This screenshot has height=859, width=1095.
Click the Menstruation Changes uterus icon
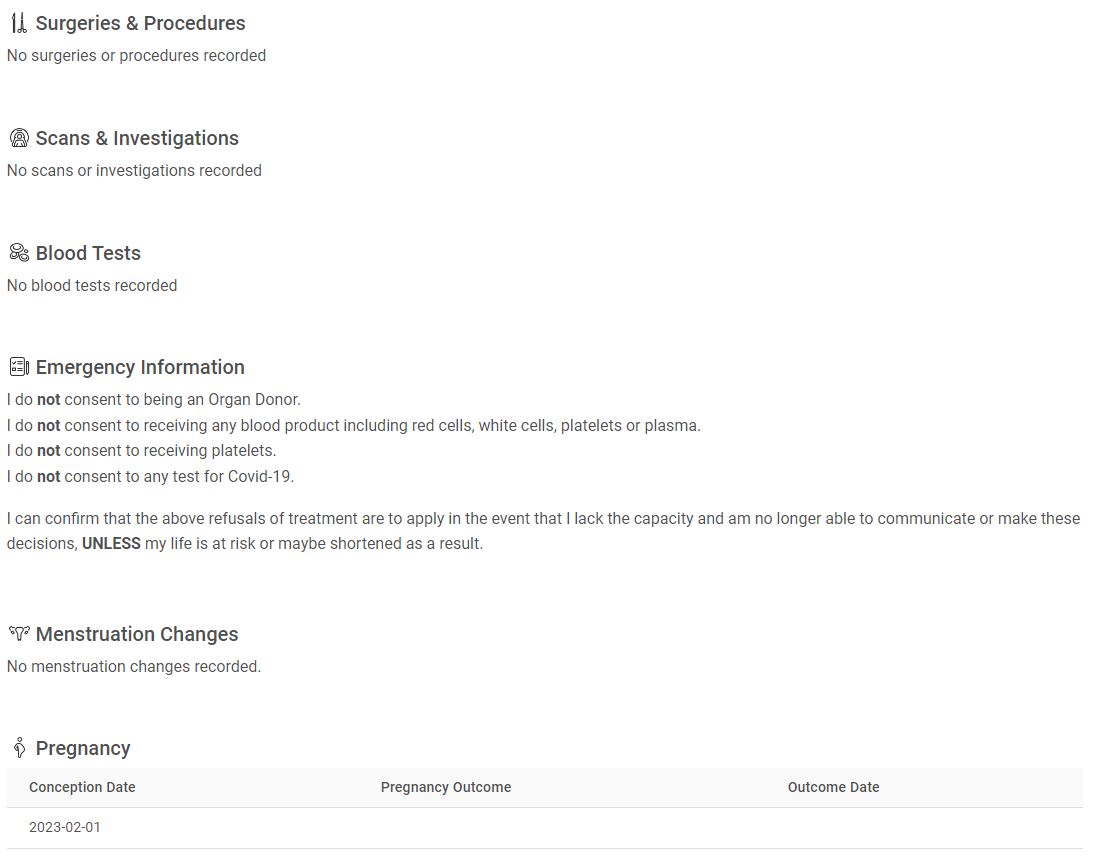(x=19, y=633)
